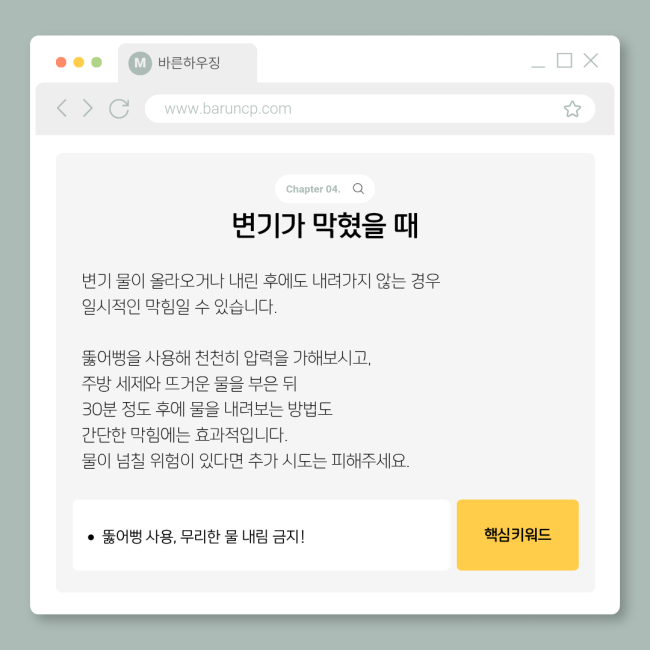
Task: Click the yellow dot window control
Action: pyautogui.click(x=79, y=62)
